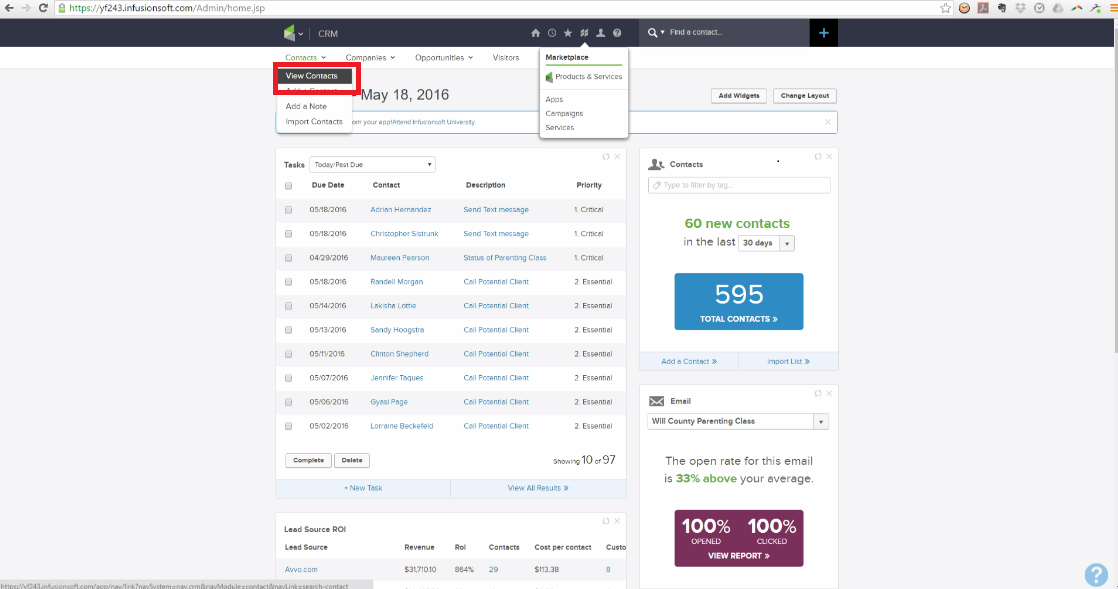Check the Adrian Hernandez task checkbox
This screenshot has width=1118, height=589.
coord(289,210)
